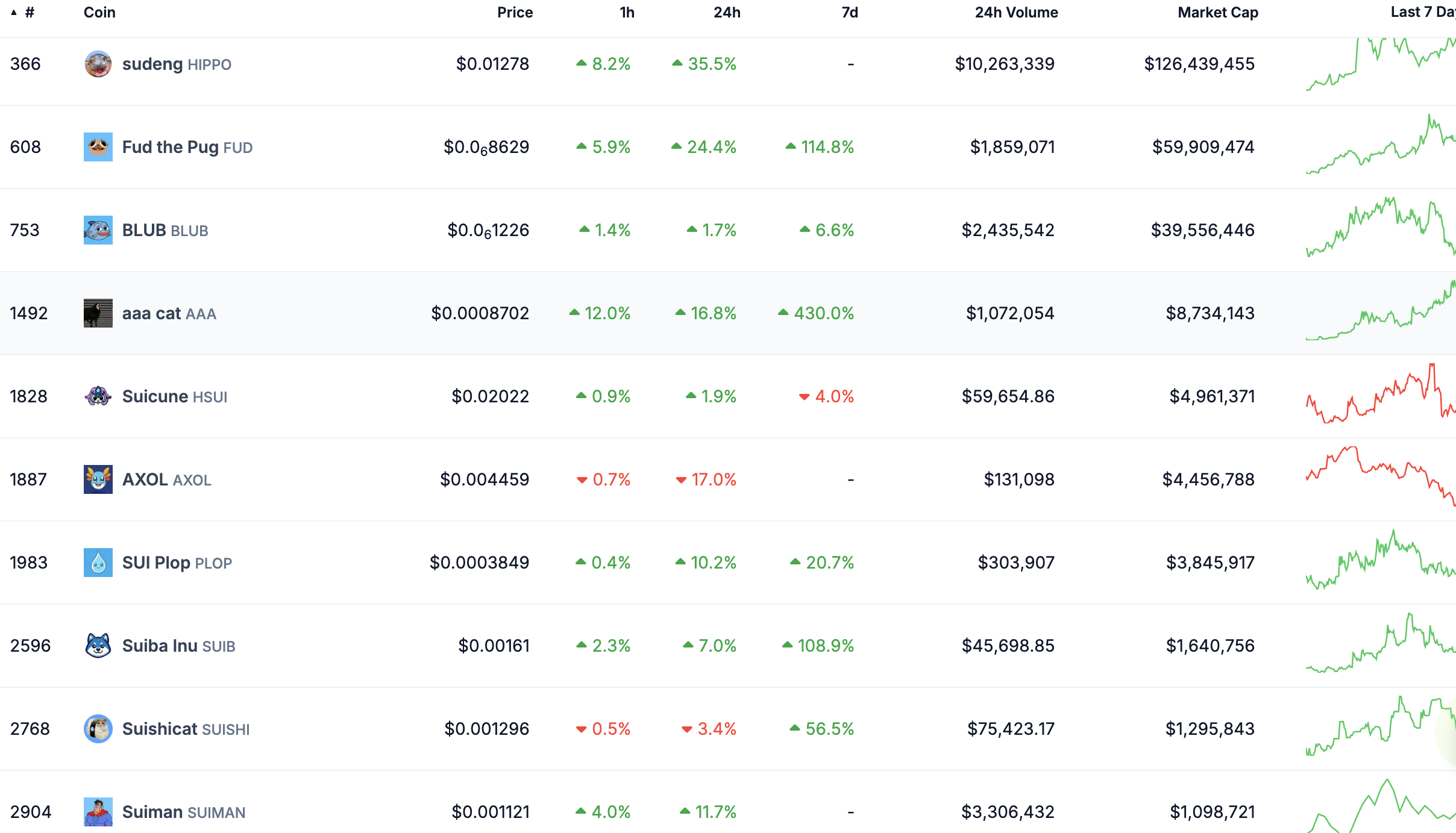The width and height of the screenshot is (1456, 833).
Task: View the aaa cat 7-day sparkline chart
Action: [1380, 312]
